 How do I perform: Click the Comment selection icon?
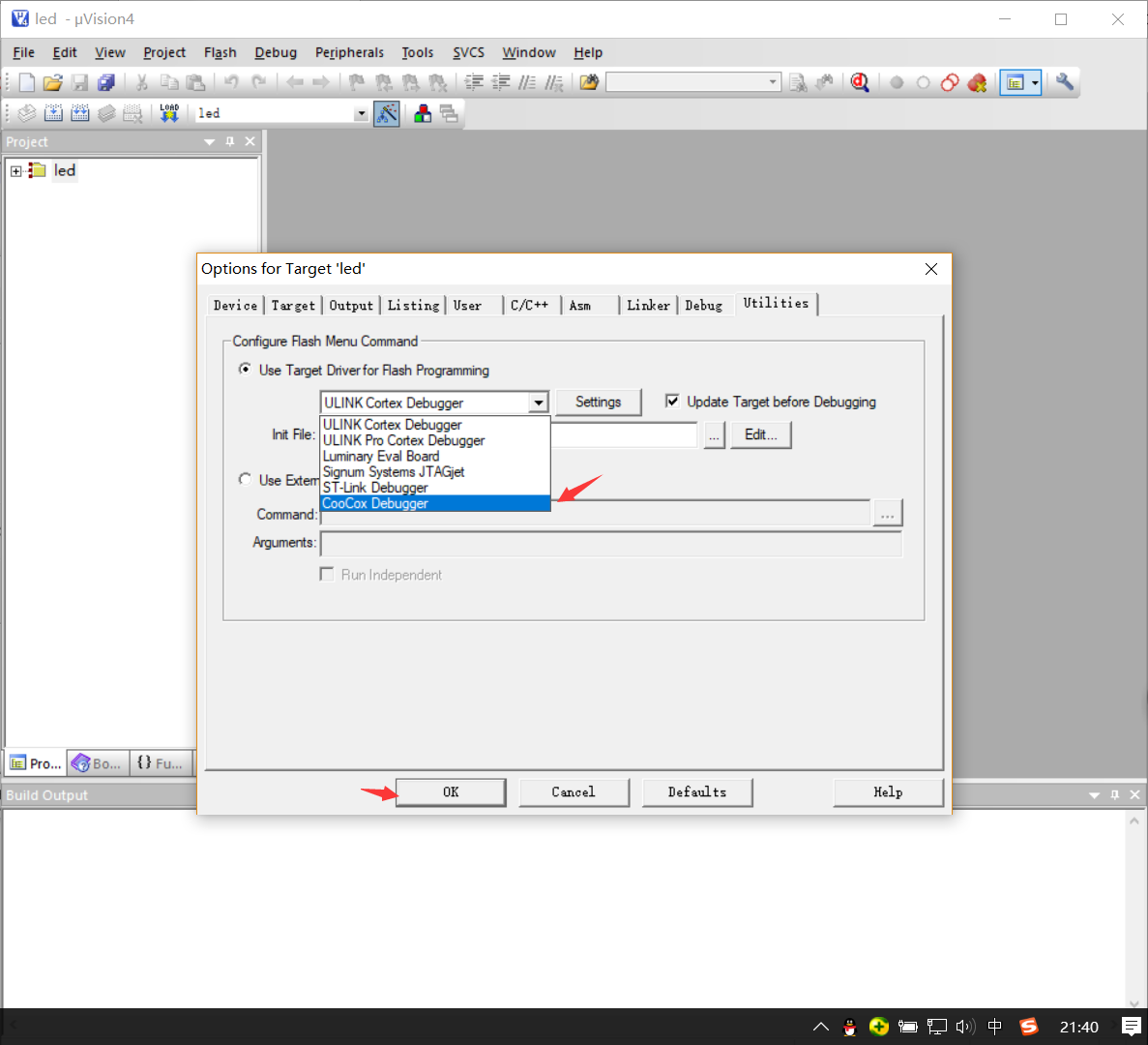coord(527,83)
